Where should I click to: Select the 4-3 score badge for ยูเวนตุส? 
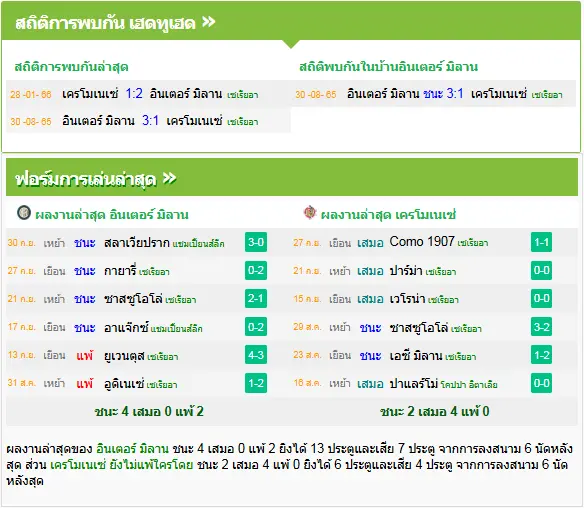(256, 355)
